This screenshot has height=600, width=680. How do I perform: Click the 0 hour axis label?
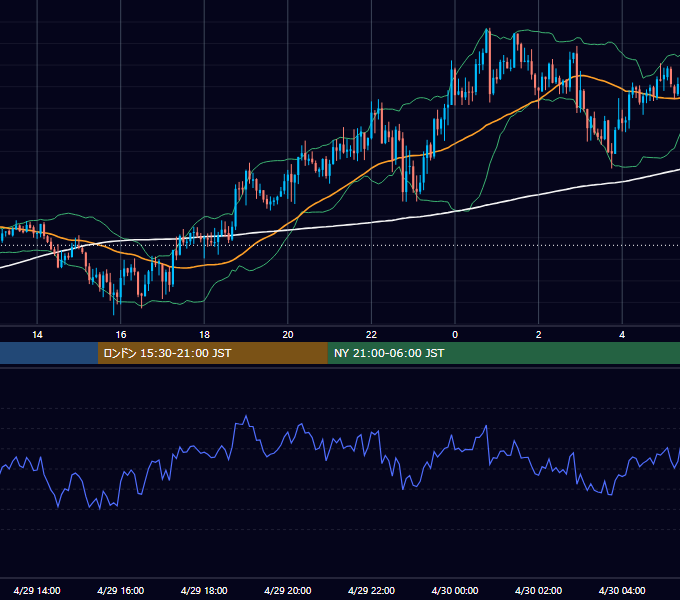pyautogui.click(x=455, y=335)
